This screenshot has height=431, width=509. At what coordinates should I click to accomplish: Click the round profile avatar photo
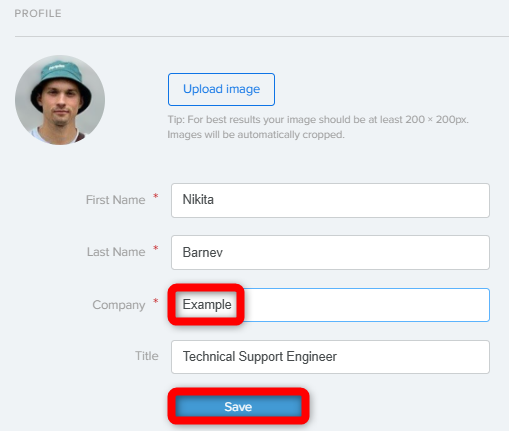pyautogui.click(x=60, y=100)
